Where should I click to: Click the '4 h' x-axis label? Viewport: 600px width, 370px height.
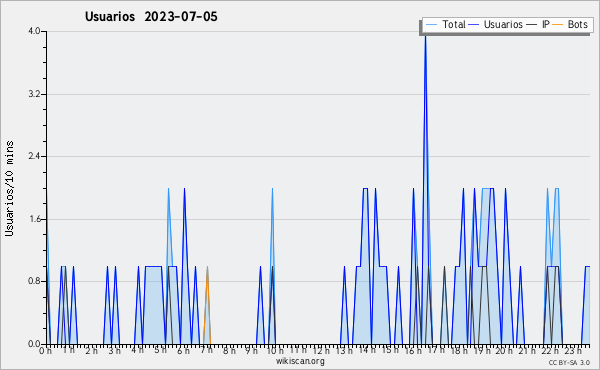pos(137,350)
